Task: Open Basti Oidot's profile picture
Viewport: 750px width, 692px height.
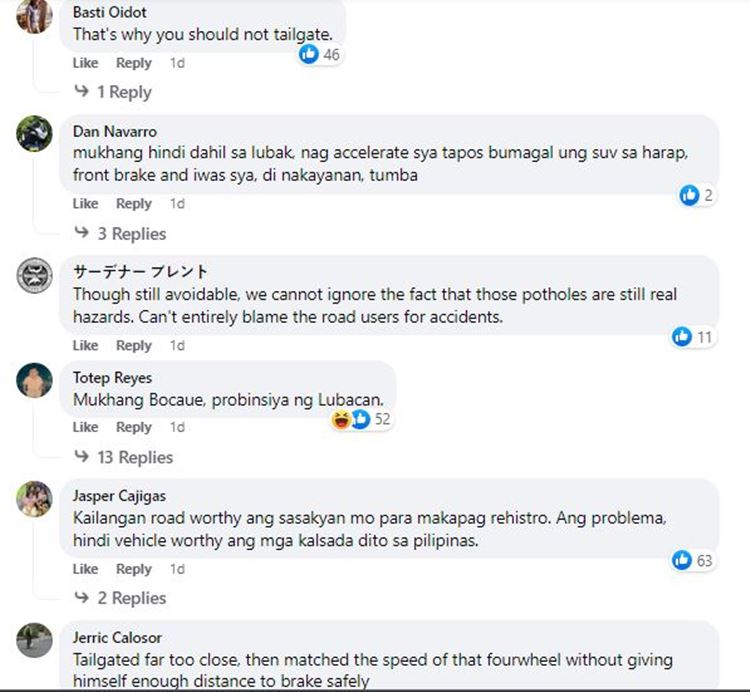Action: 34,16
